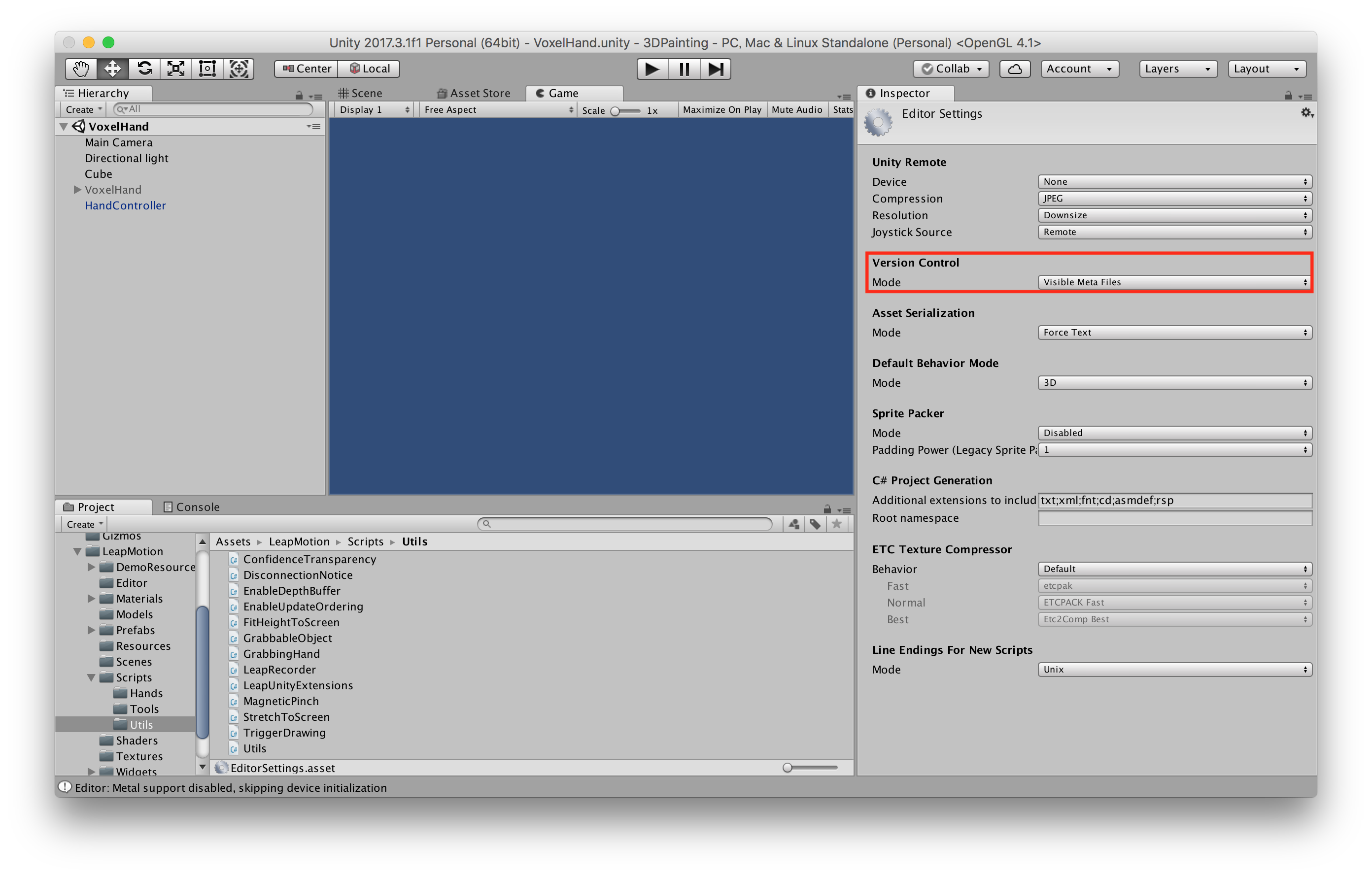This screenshot has width=1372, height=876.
Task: Open Line Endings Mode Unix dropdown
Action: [x=1175, y=669]
